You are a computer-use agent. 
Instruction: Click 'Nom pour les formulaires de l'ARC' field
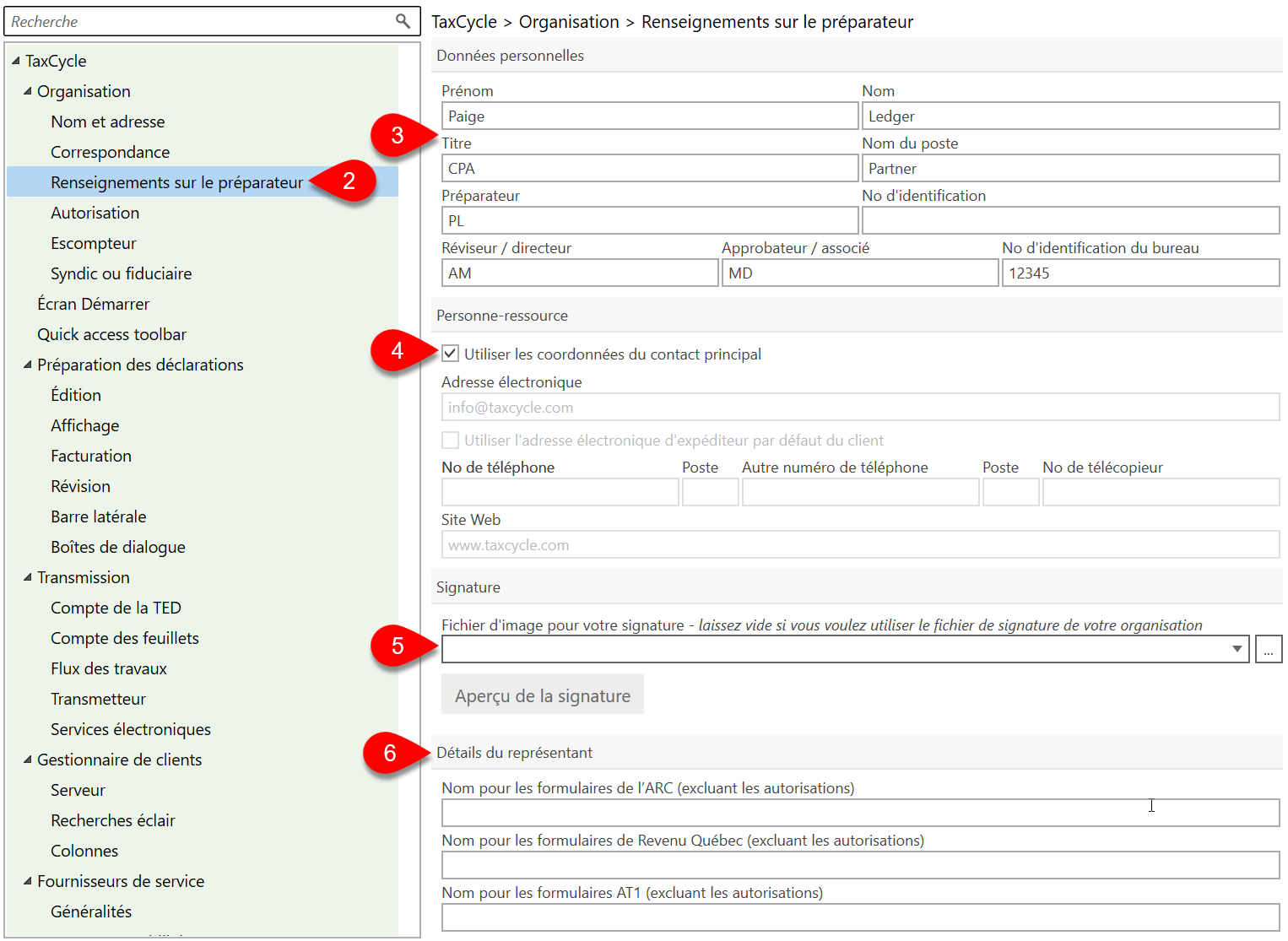tap(861, 813)
